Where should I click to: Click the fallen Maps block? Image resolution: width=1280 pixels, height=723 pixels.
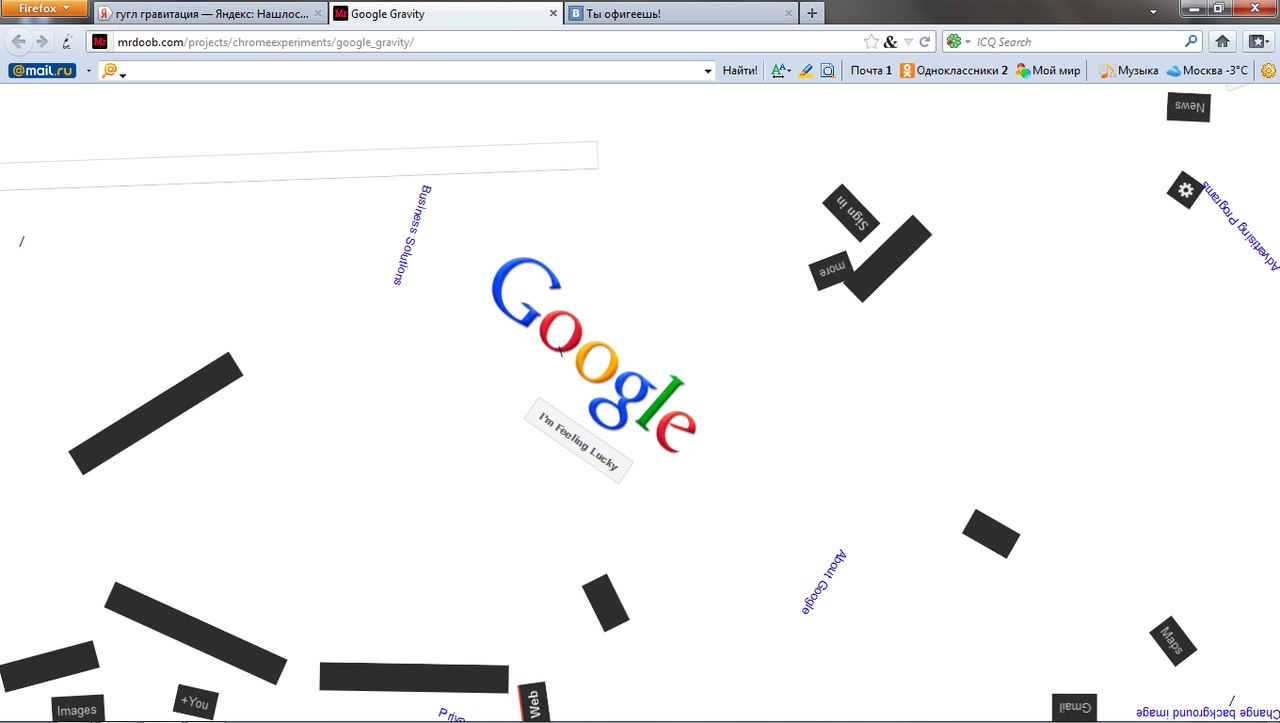point(1173,641)
